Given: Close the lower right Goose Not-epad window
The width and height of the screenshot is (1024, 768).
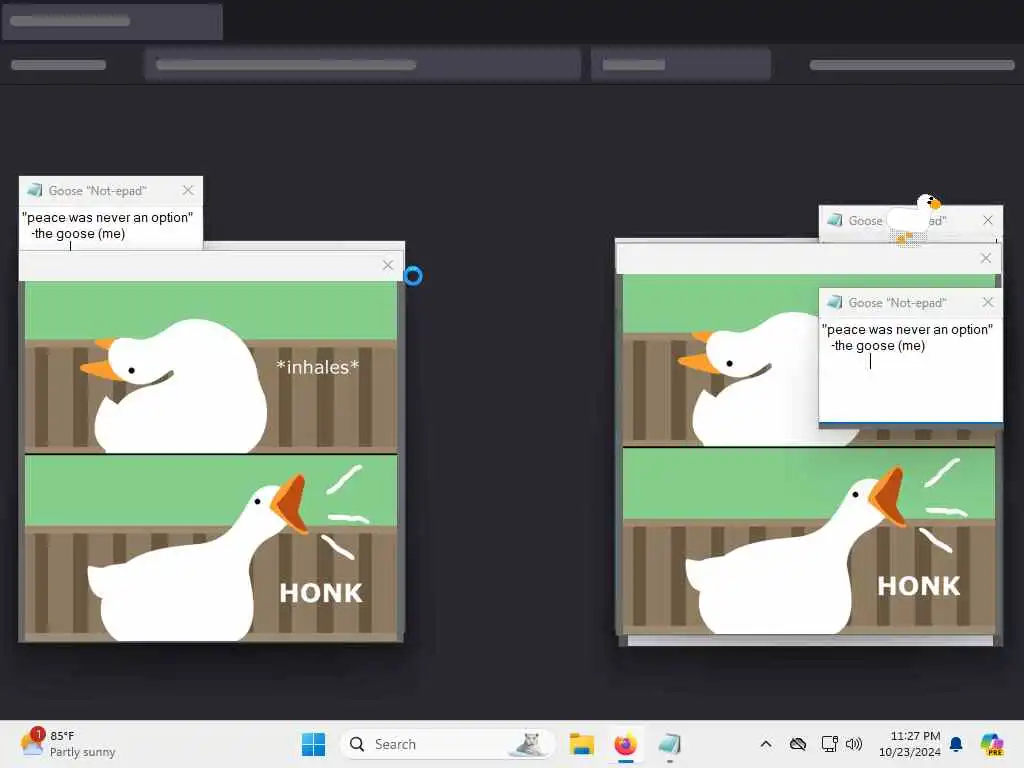Looking at the screenshot, I should (988, 302).
